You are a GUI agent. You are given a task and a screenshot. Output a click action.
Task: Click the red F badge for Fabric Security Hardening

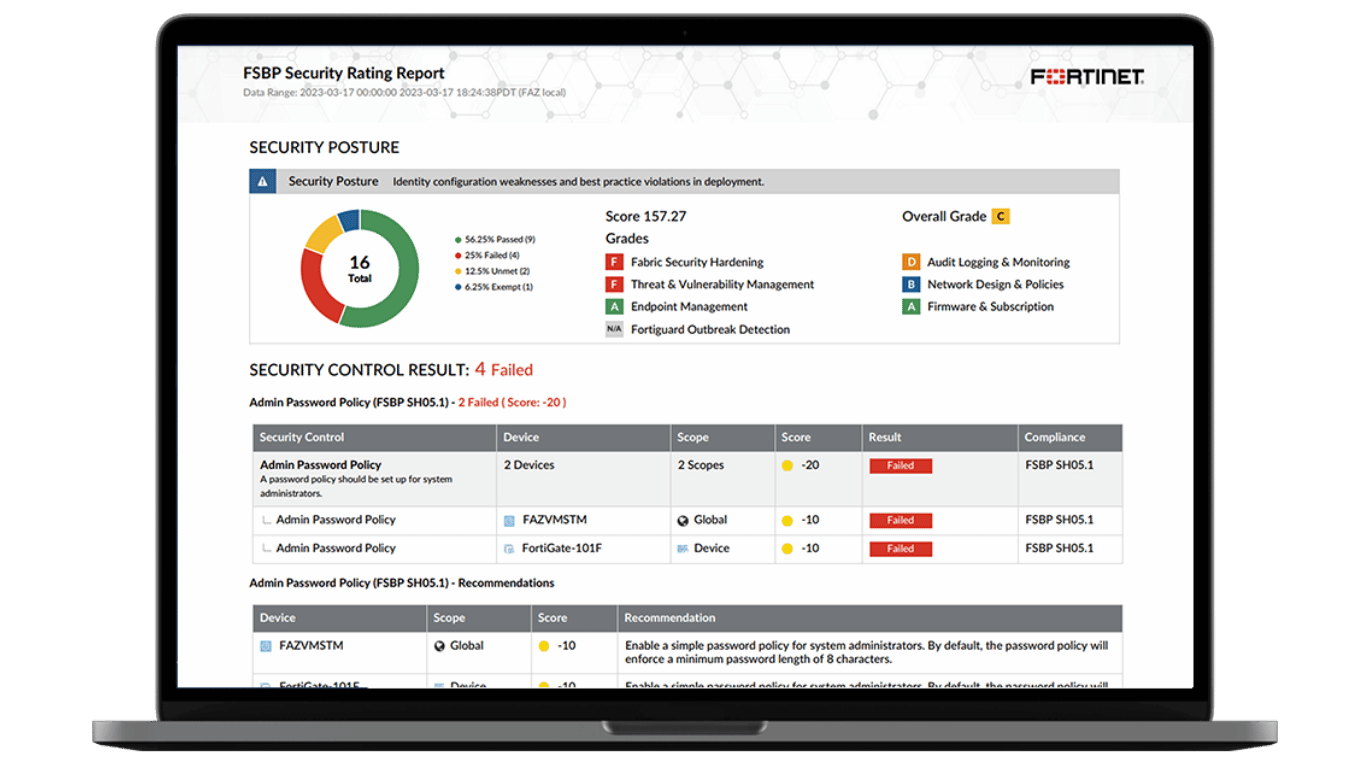(x=614, y=262)
